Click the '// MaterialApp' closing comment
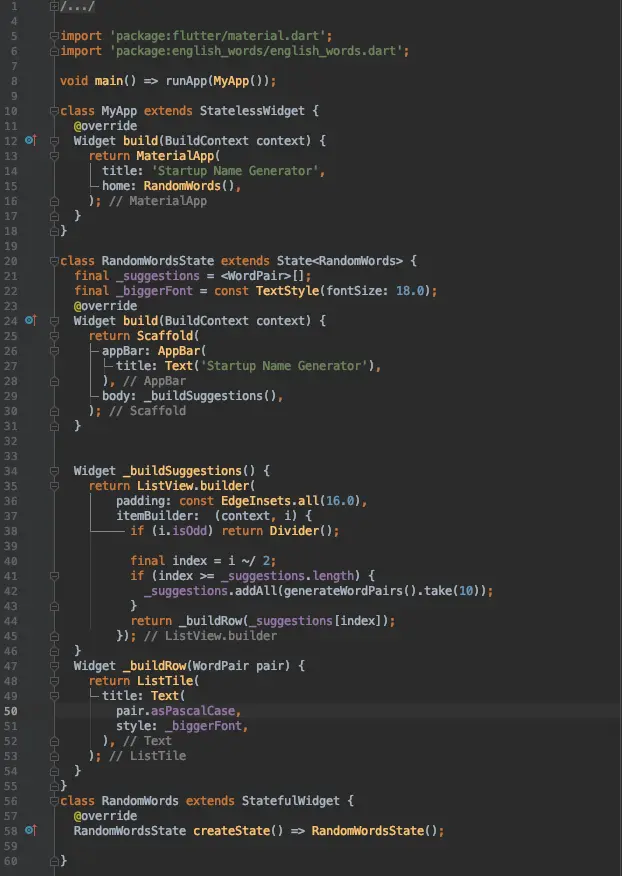This screenshot has height=876, width=622. (x=158, y=201)
